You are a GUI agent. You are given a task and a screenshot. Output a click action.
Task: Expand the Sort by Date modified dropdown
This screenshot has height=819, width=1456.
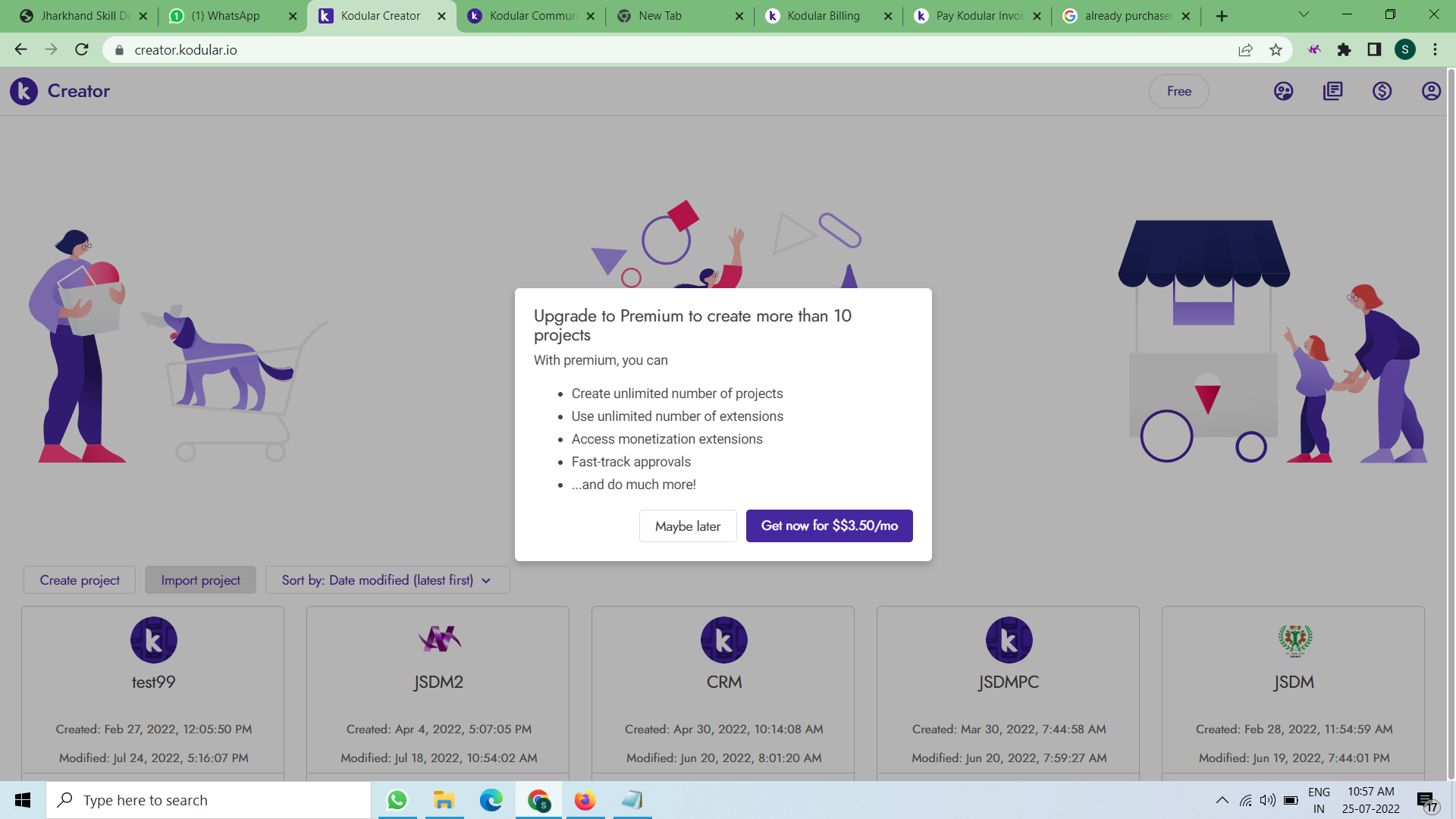click(x=387, y=580)
